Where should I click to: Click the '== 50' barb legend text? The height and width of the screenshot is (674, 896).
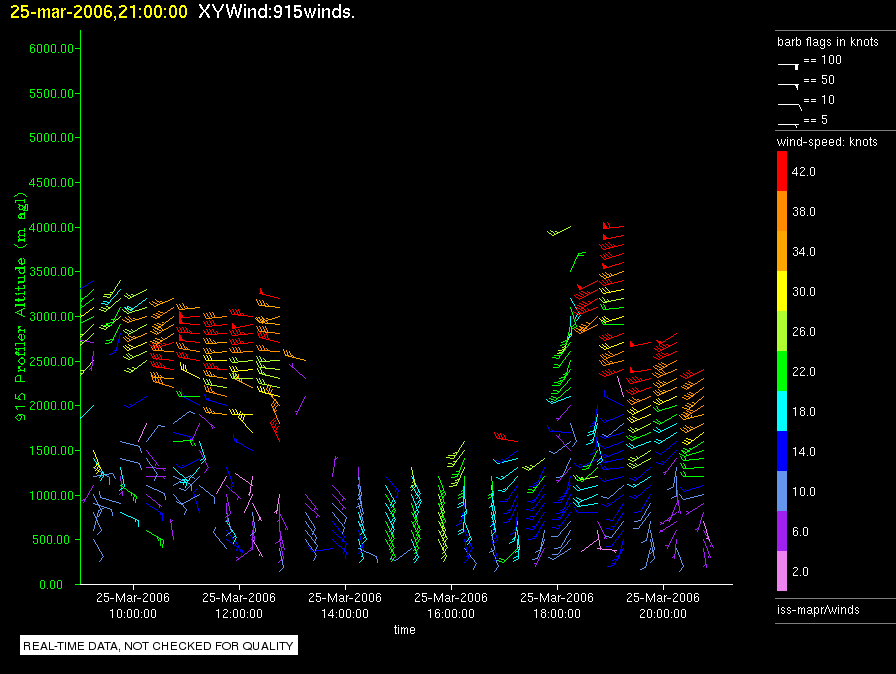[819, 80]
